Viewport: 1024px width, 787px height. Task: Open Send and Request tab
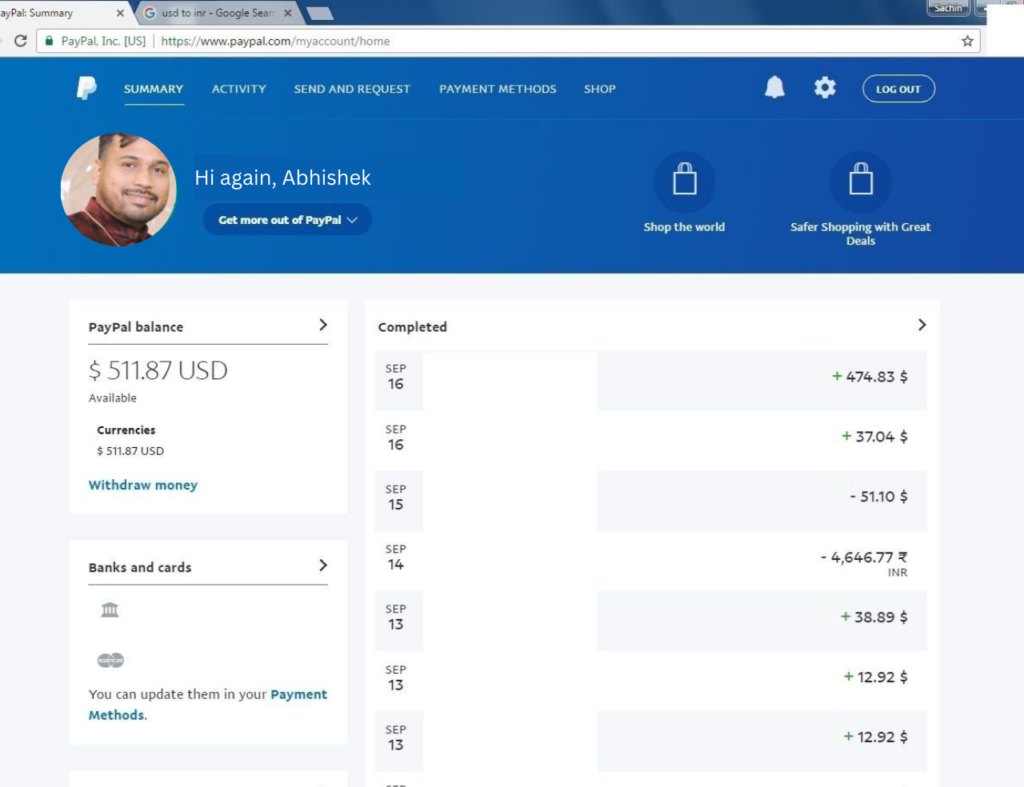352,89
